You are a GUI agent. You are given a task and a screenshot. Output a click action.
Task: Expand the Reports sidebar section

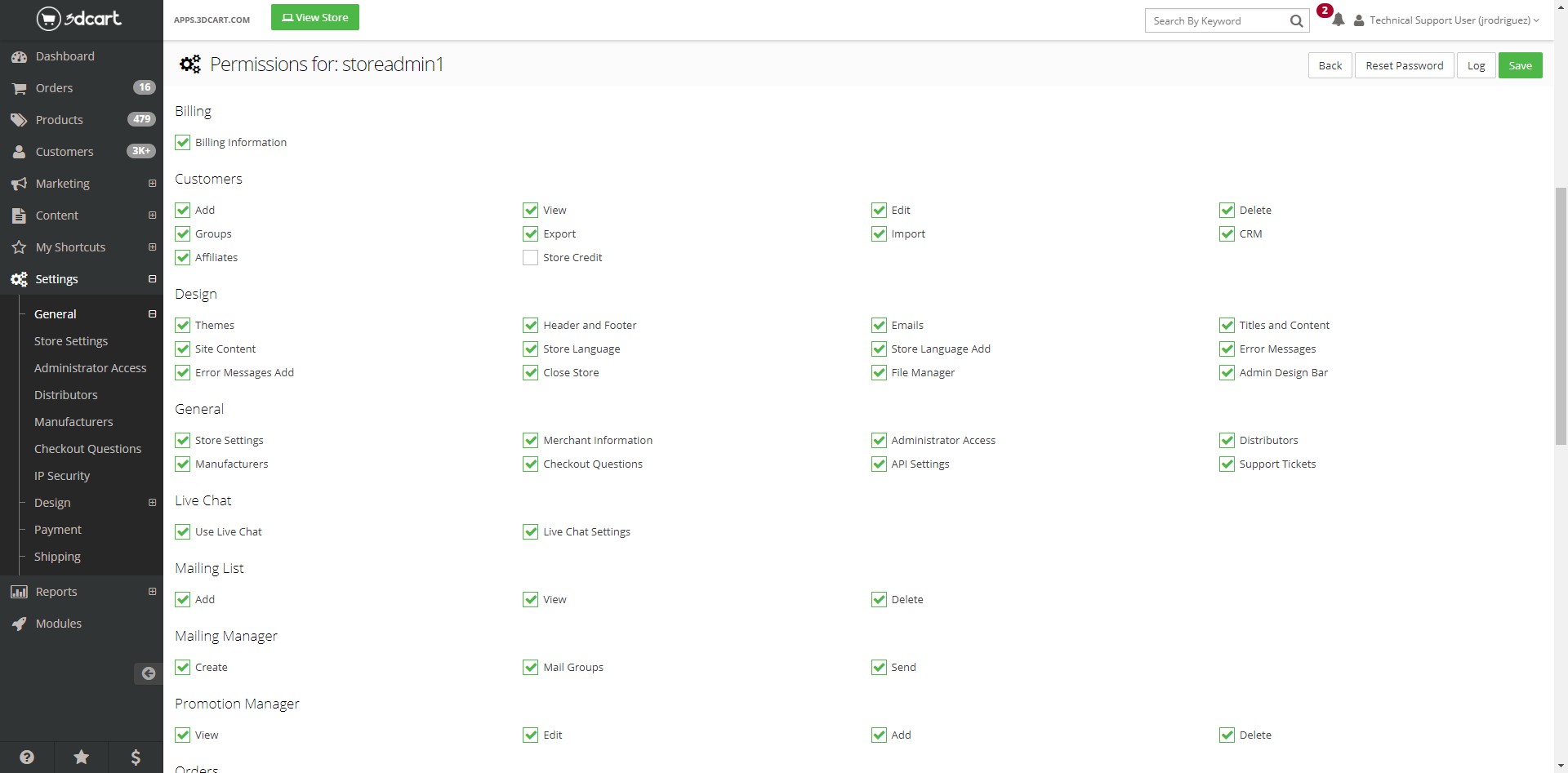(x=152, y=592)
